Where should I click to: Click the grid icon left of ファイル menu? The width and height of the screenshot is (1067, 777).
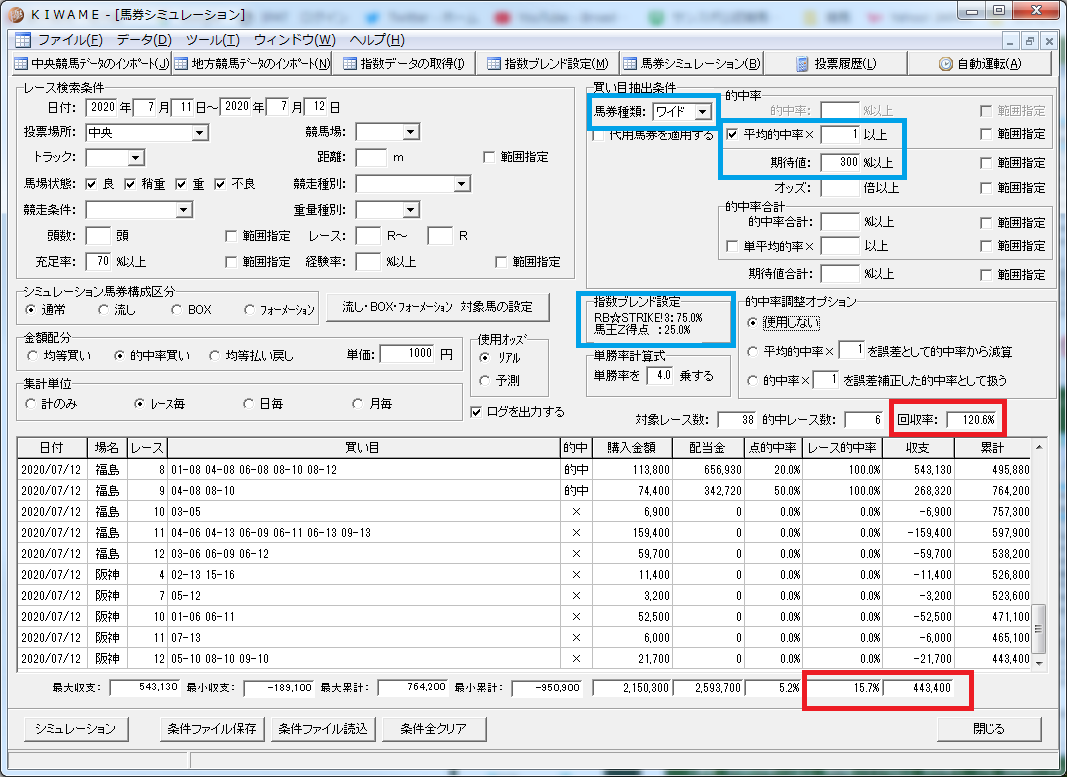pos(22,40)
